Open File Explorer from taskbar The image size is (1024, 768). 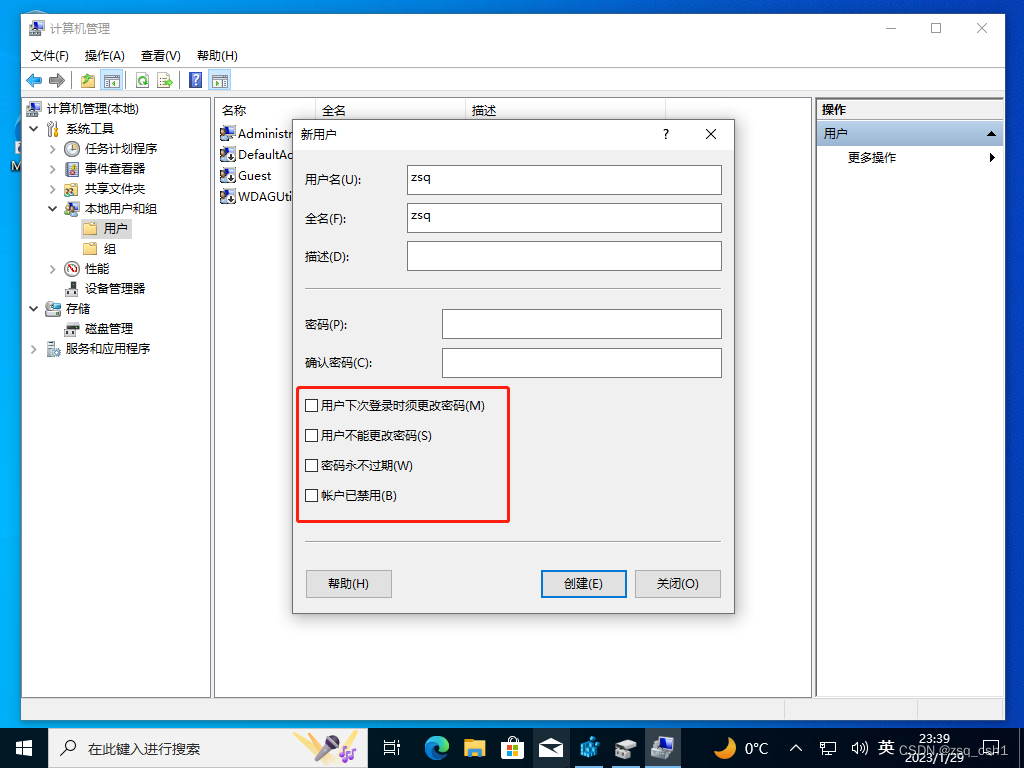tap(475, 748)
